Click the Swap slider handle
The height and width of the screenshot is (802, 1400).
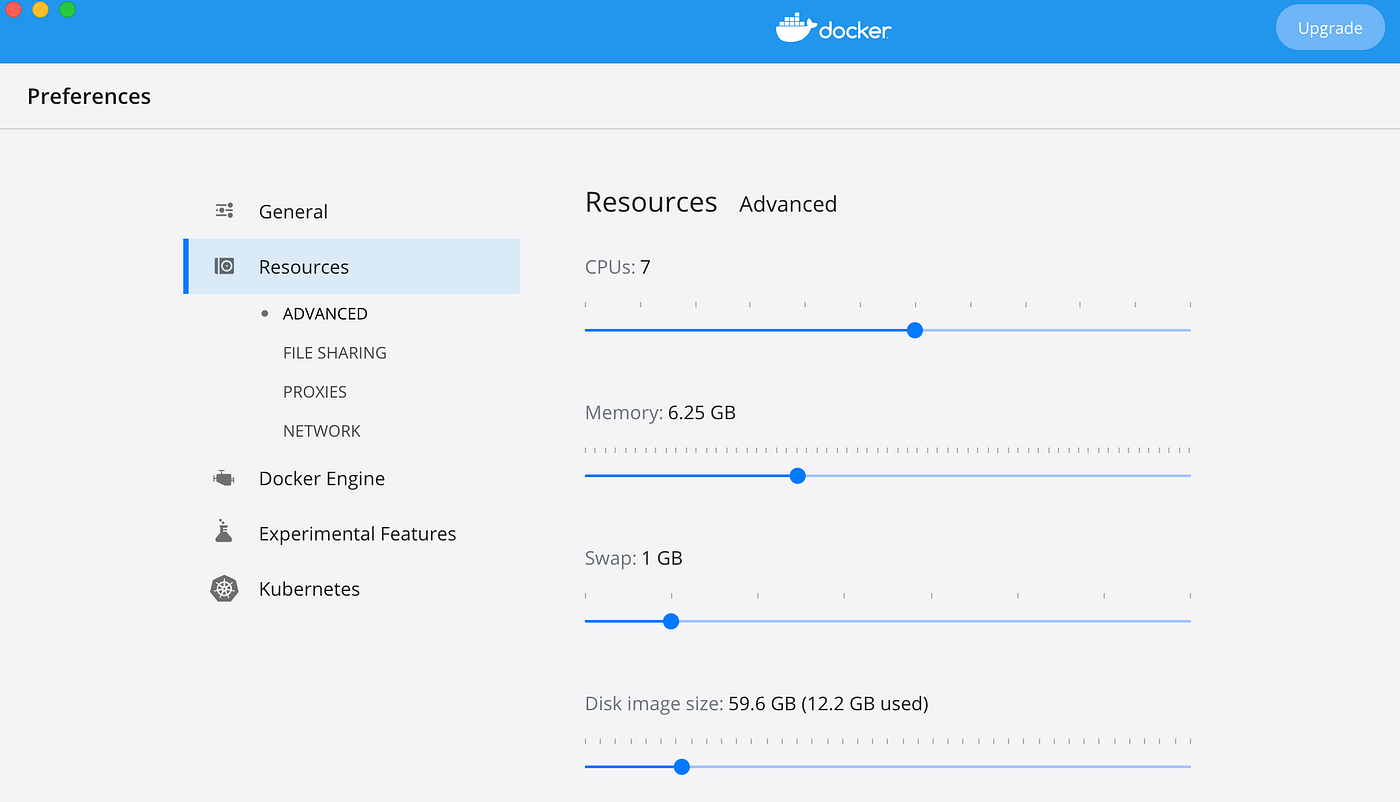[671, 621]
